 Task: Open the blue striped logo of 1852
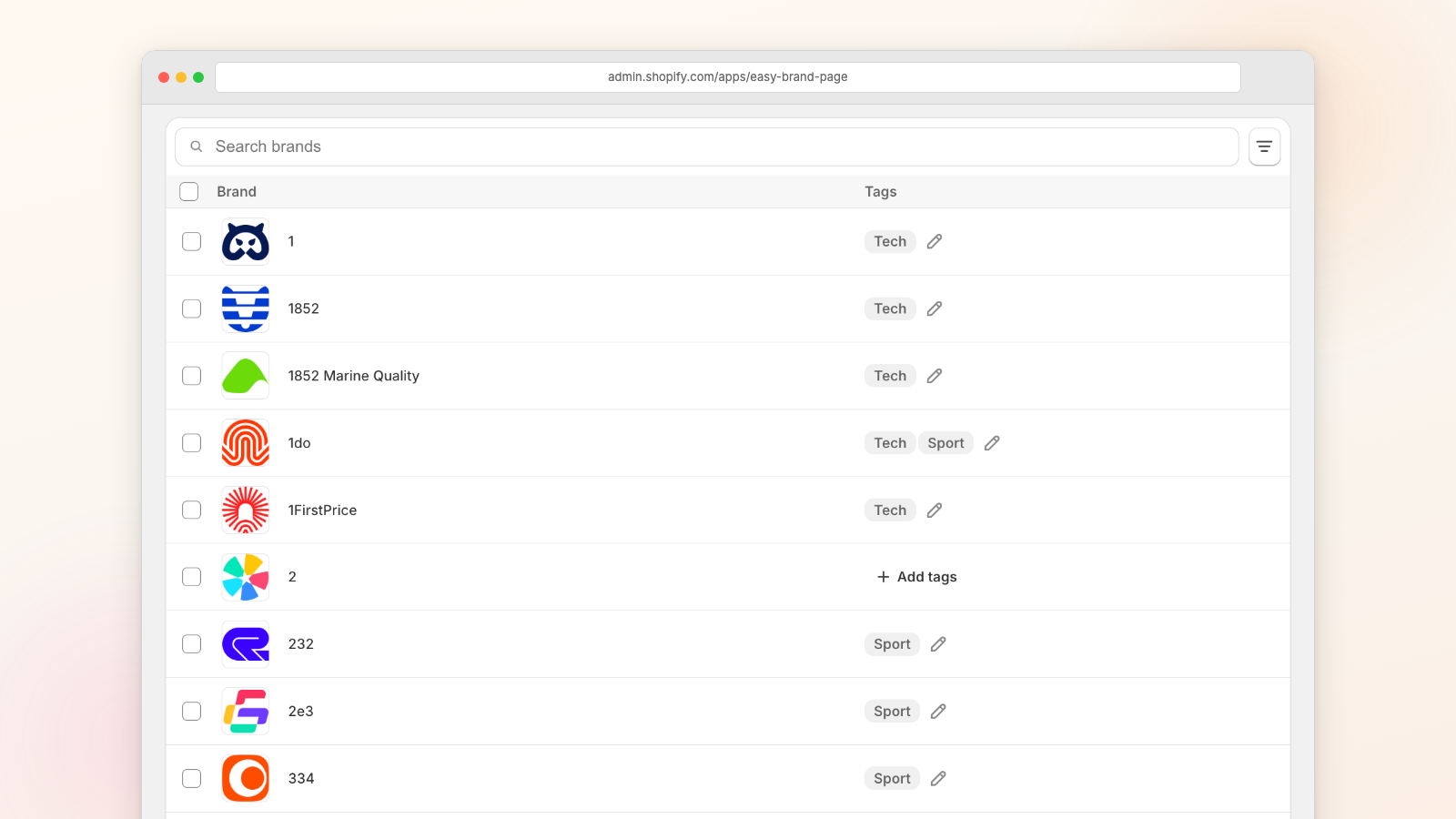(246, 308)
